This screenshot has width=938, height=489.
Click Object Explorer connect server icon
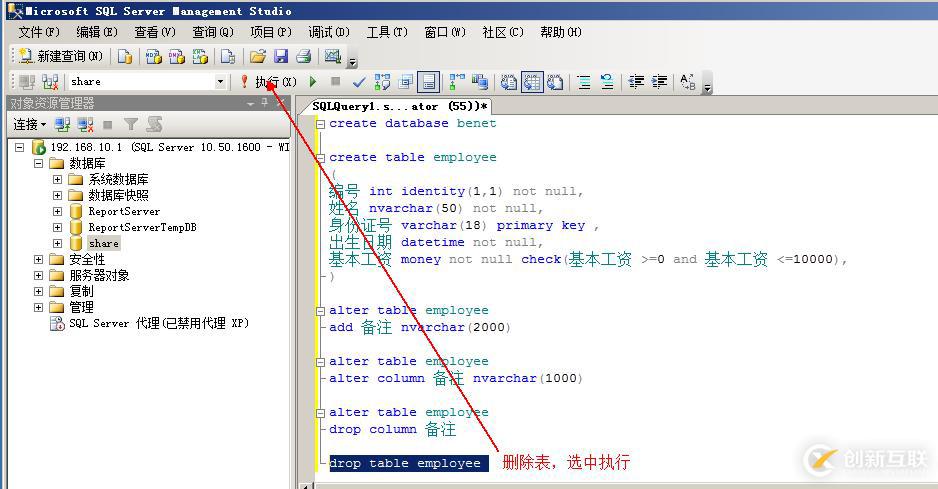(62, 124)
